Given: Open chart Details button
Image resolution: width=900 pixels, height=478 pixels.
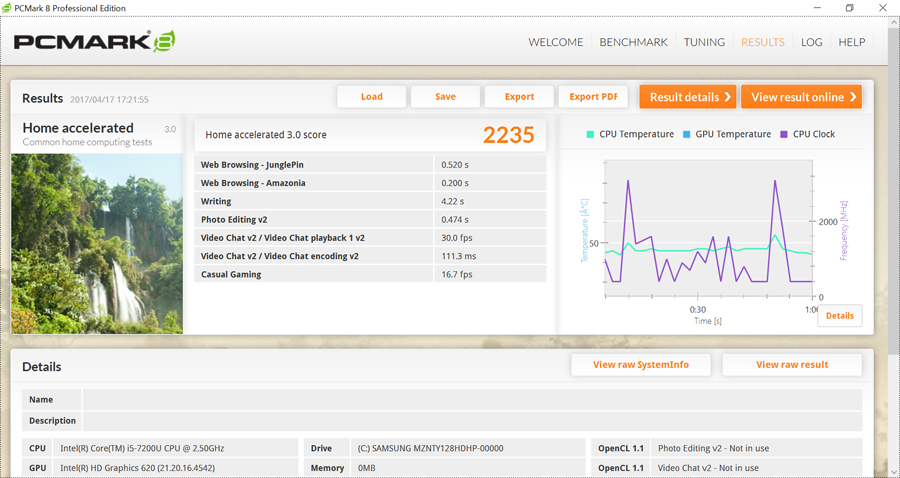Looking at the screenshot, I should coord(839,316).
